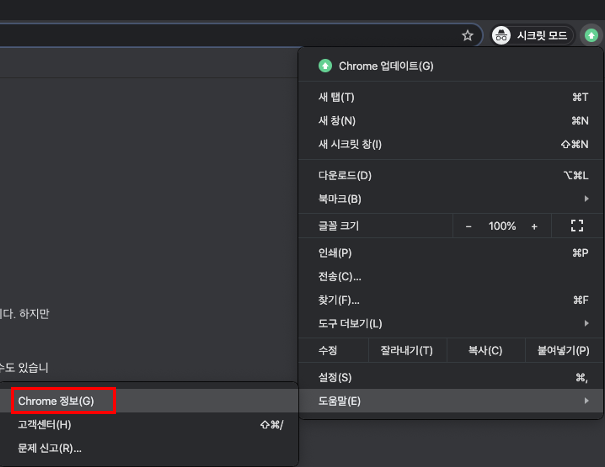Screen dimensions: 605x467
Task: Open 고객센터(H) help center
Action: pos(149,425)
